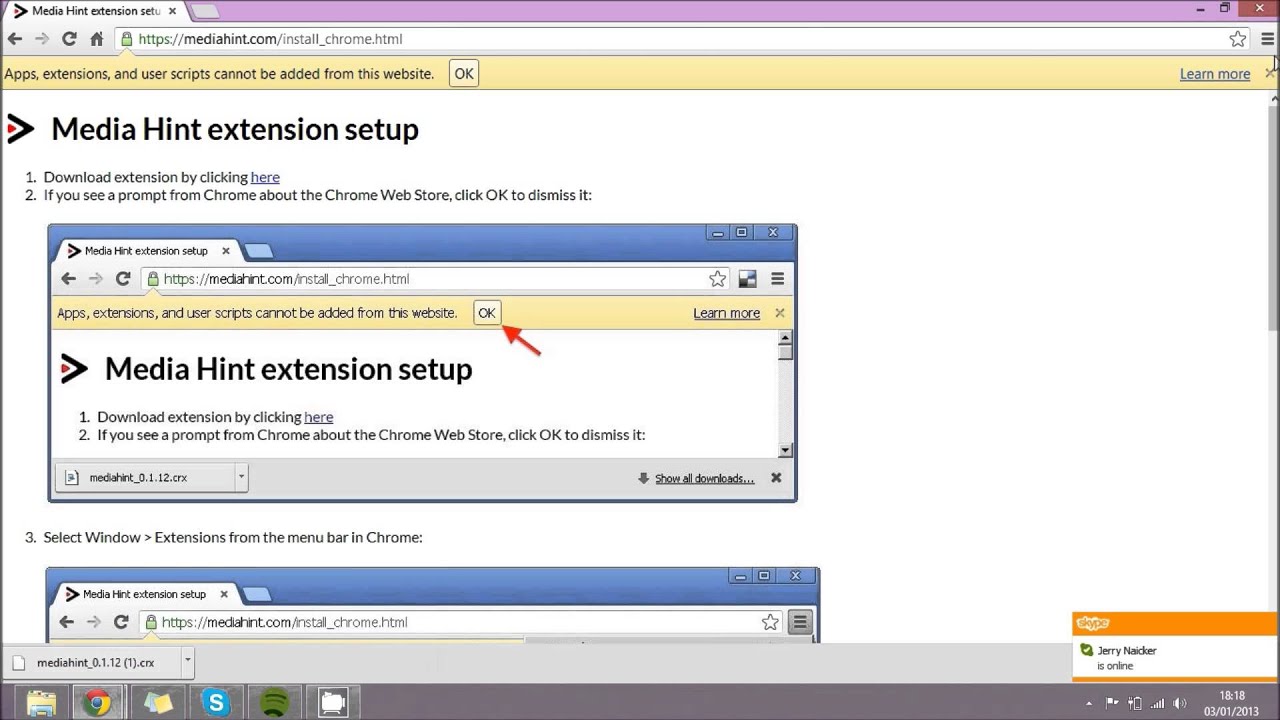Open Skype from the taskbar
This screenshot has height=720, width=1280.
(x=216, y=703)
